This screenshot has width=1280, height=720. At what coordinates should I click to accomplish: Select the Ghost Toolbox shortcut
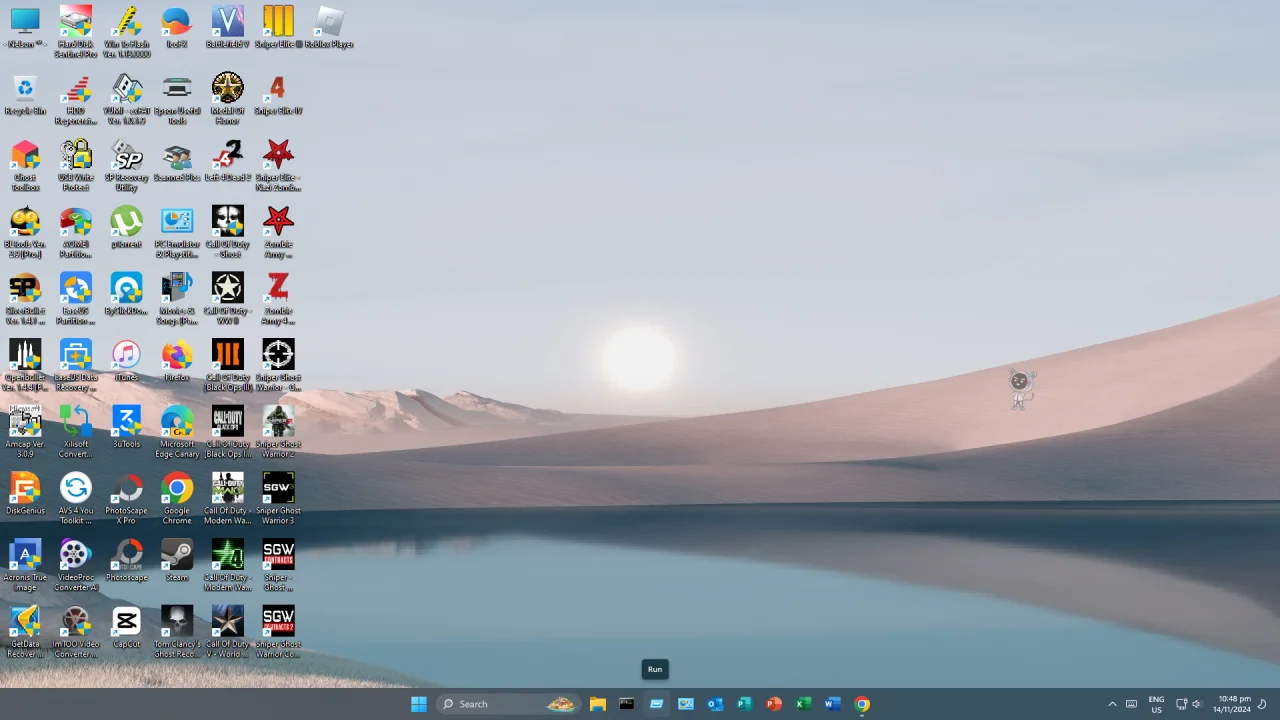click(25, 165)
